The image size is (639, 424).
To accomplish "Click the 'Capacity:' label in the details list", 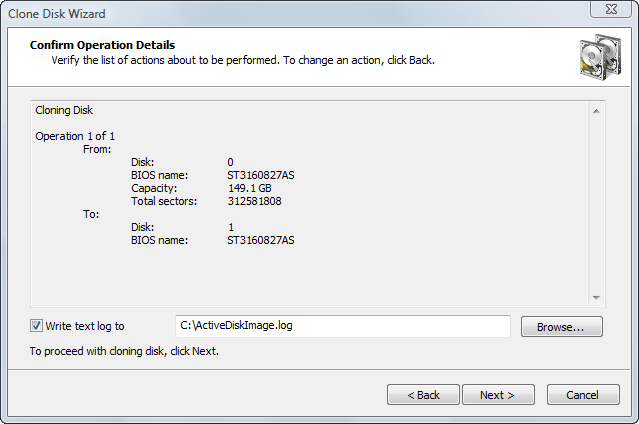I will (x=154, y=188).
